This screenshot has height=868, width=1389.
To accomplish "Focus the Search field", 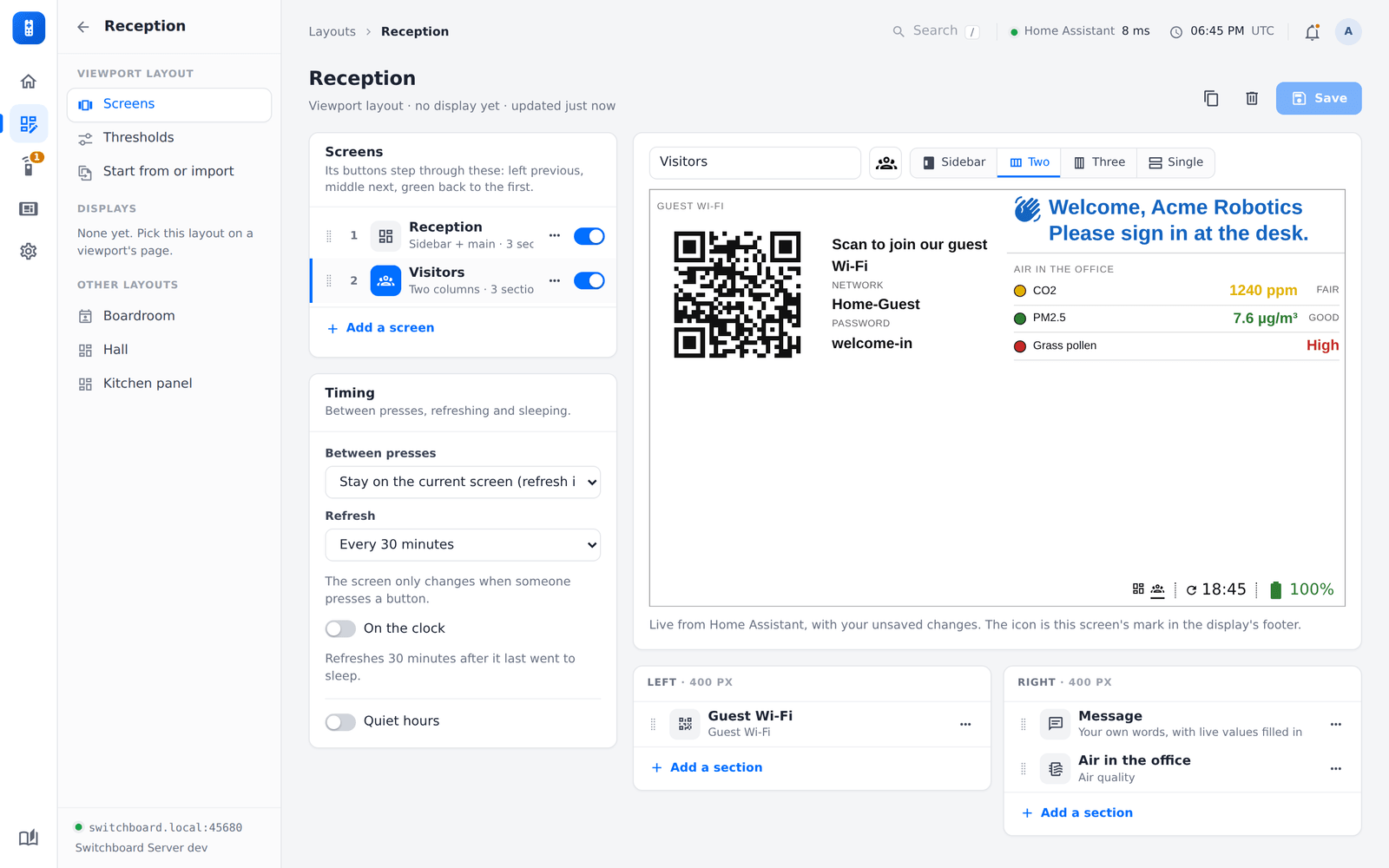I will point(936,31).
